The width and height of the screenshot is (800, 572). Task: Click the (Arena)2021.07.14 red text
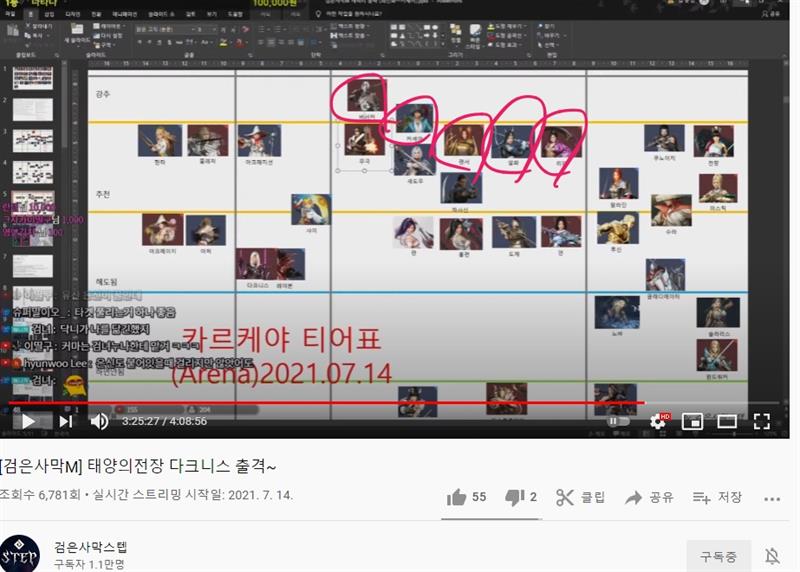[282, 374]
